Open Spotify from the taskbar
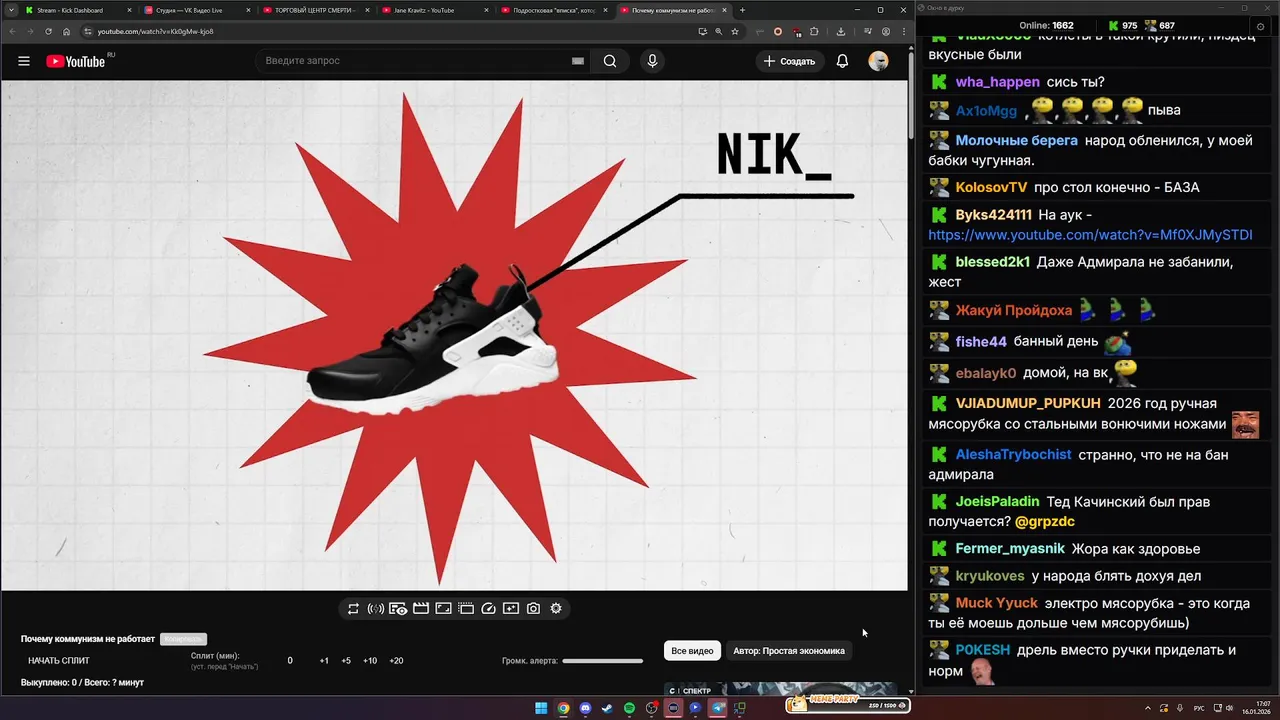Viewport: 1280px width, 720px height. pyautogui.click(x=629, y=708)
